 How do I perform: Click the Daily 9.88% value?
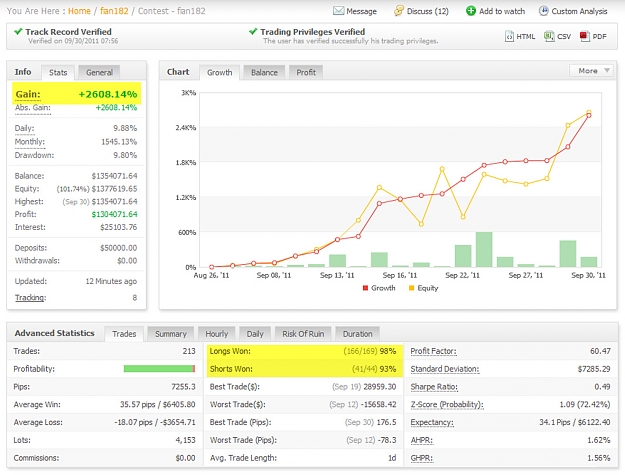pyautogui.click(x=125, y=128)
